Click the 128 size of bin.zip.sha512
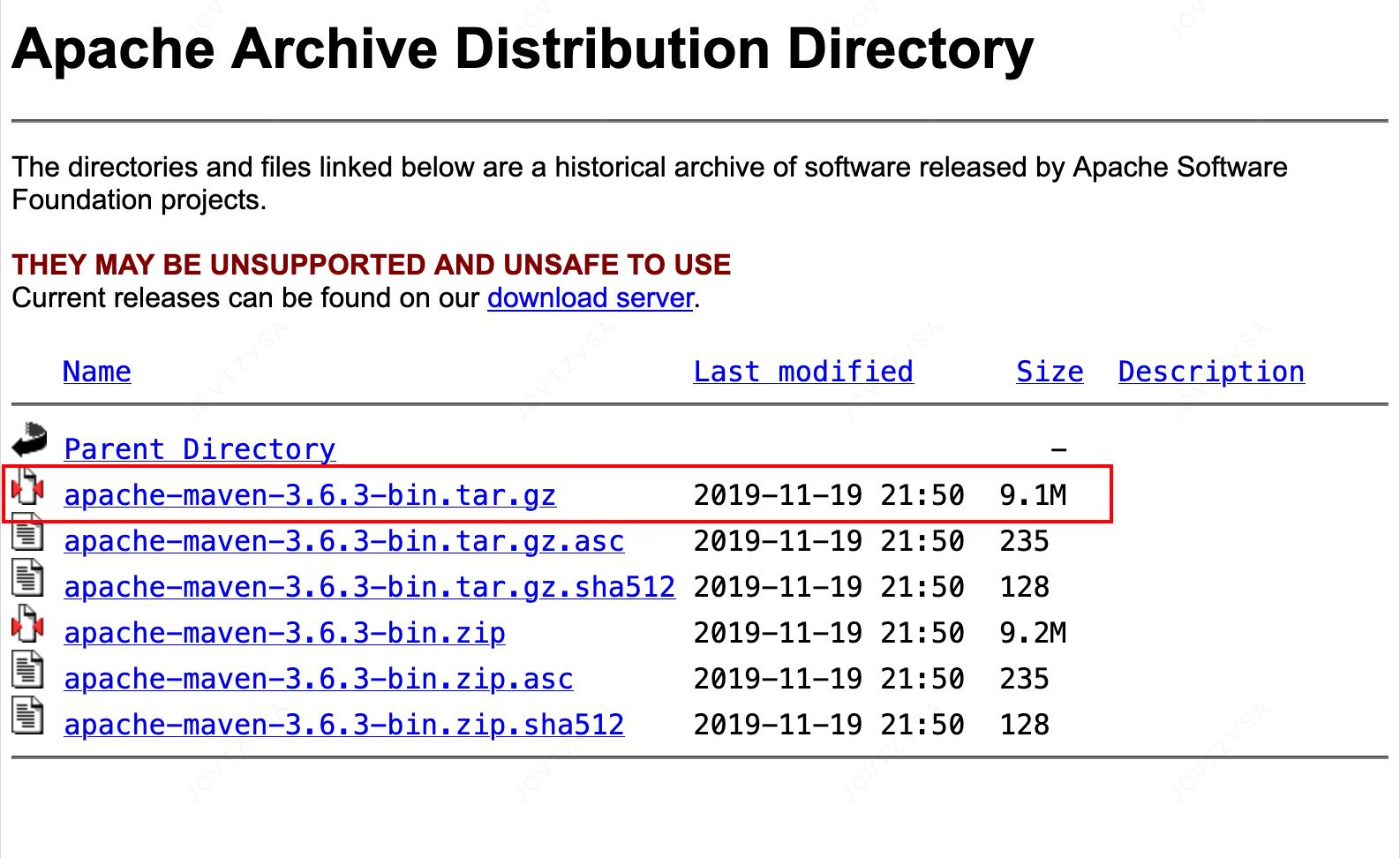Viewport: 1400px width, 858px height. (1024, 725)
